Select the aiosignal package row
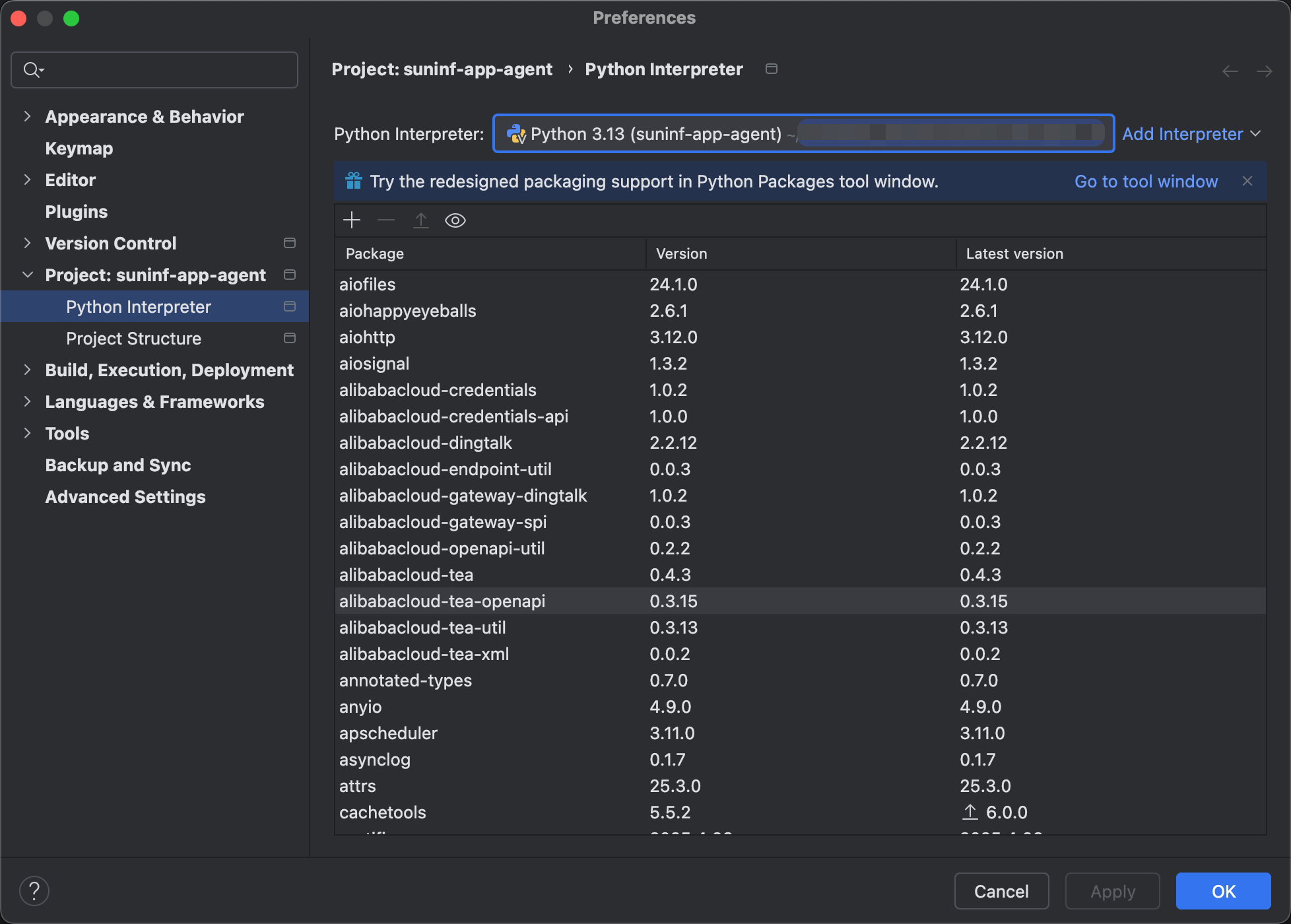Viewport: 1291px width, 924px height. point(801,364)
